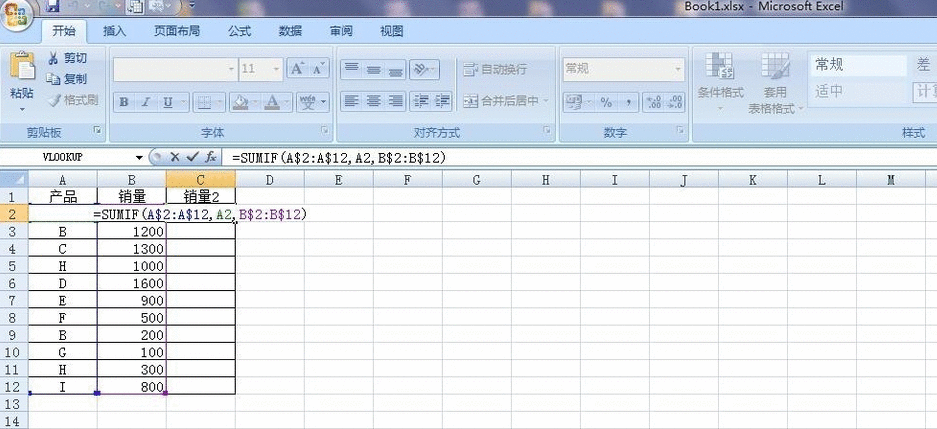The image size is (937, 429).
Task: Confirm the formula with the checkmark icon
Action: (x=192, y=158)
